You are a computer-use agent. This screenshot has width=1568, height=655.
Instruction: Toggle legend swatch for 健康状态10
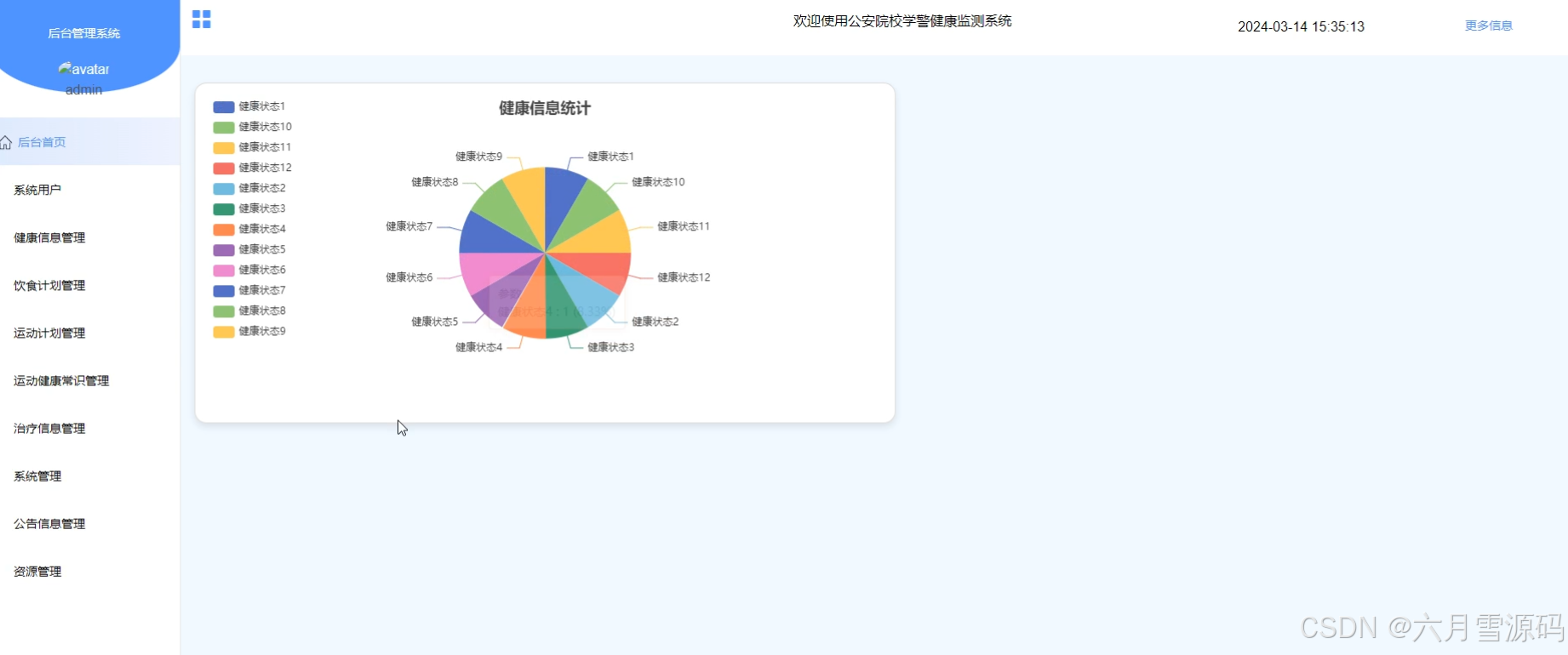[x=224, y=128]
